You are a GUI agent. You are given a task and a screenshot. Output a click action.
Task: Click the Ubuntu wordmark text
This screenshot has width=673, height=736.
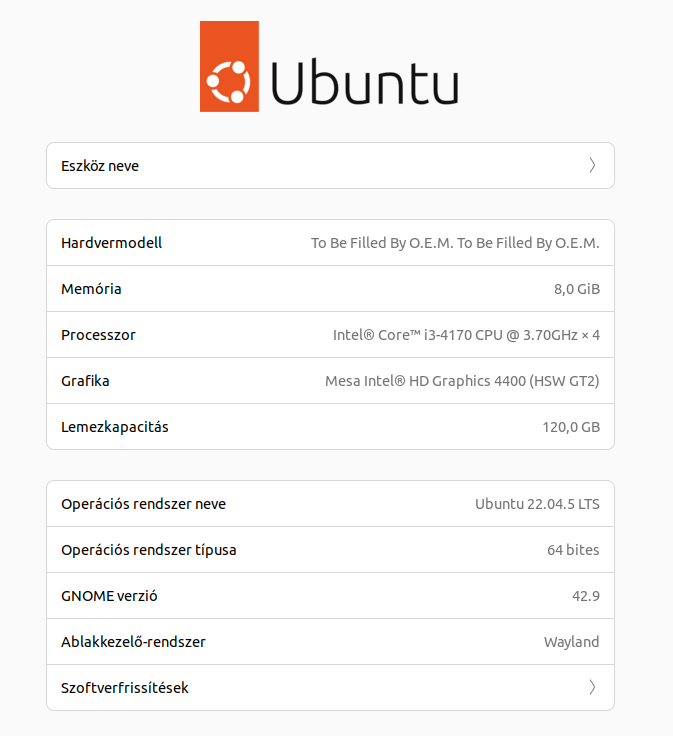pyautogui.click(x=365, y=83)
